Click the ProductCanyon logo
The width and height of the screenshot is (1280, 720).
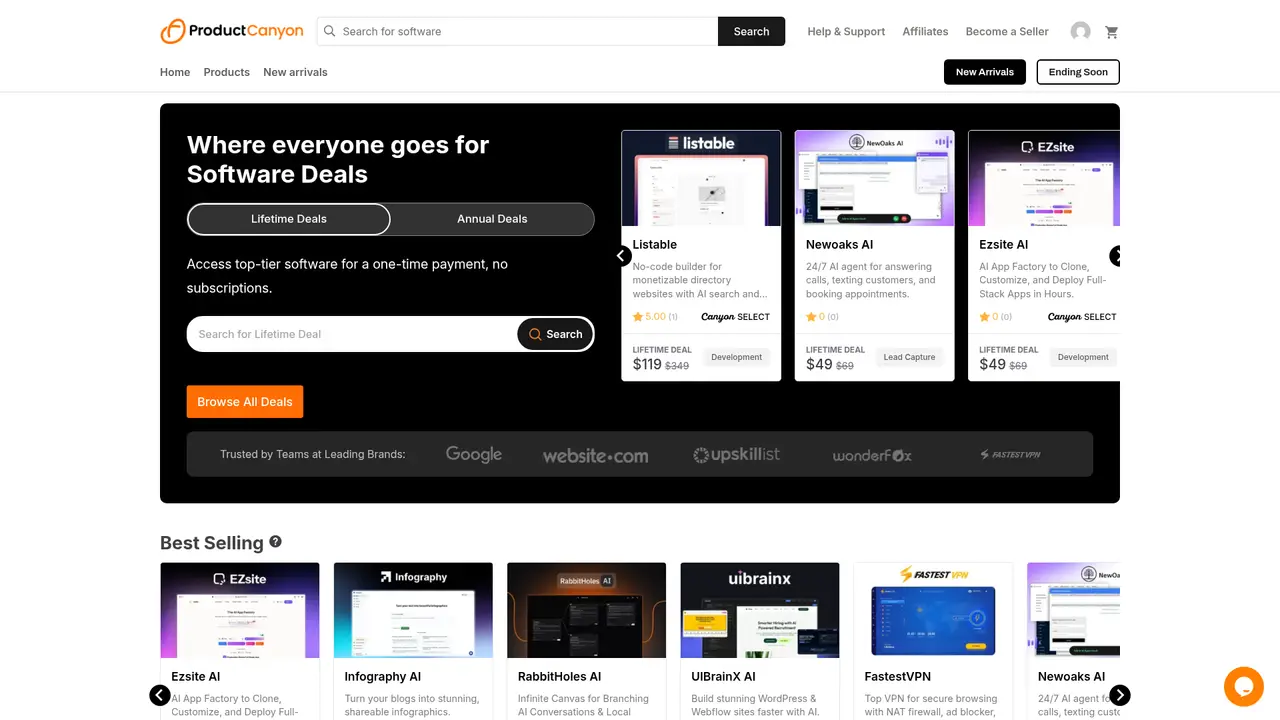(x=232, y=31)
